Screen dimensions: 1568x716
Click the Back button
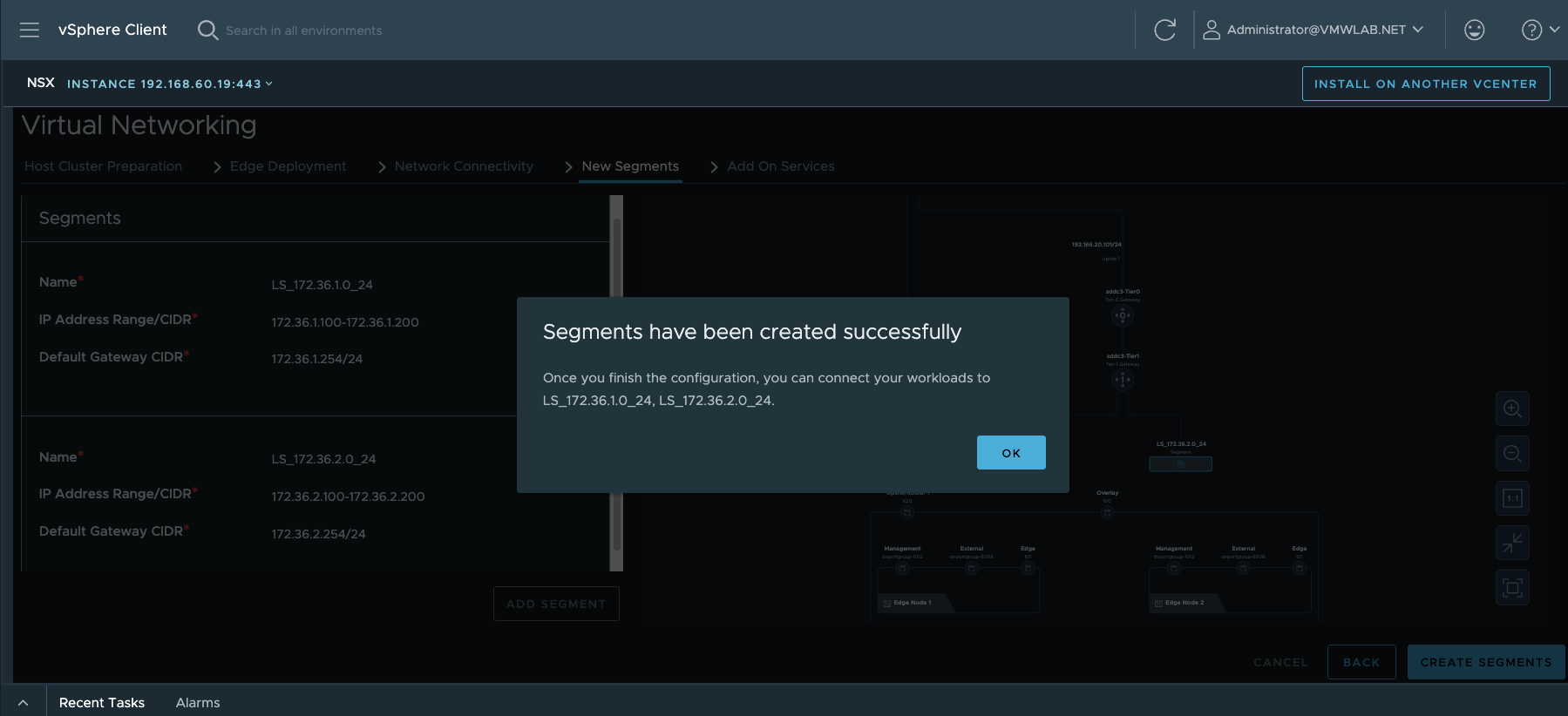pos(1361,663)
